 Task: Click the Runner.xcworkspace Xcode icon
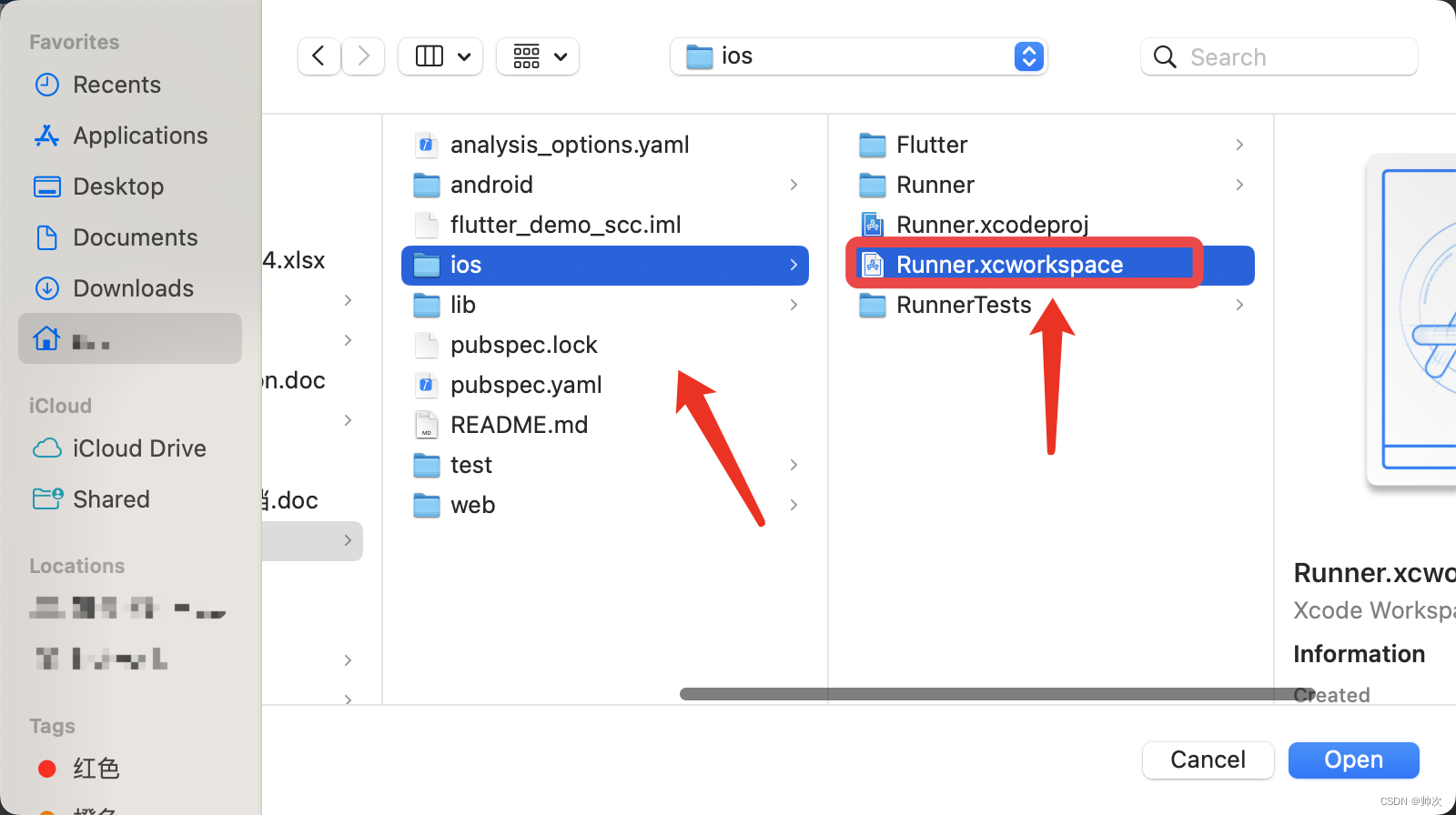coord(873,264)
